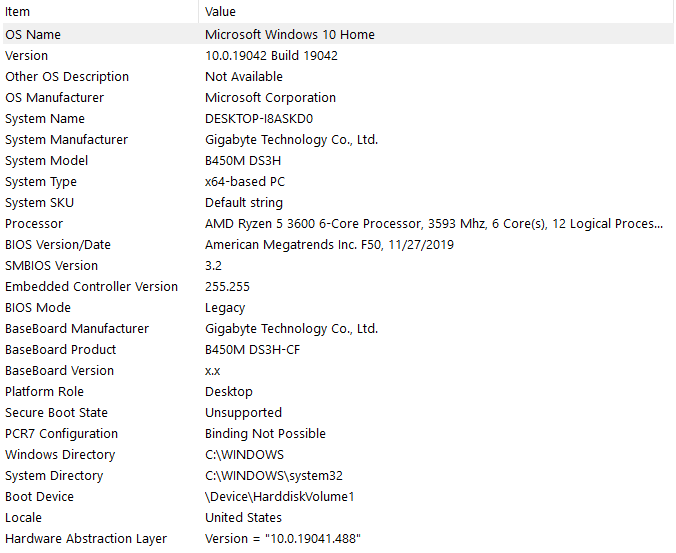Select the value Microsoft Windows 10 Home
Image resolution: width=676 pixels, height=553 pixels.
tap(290, 34)
